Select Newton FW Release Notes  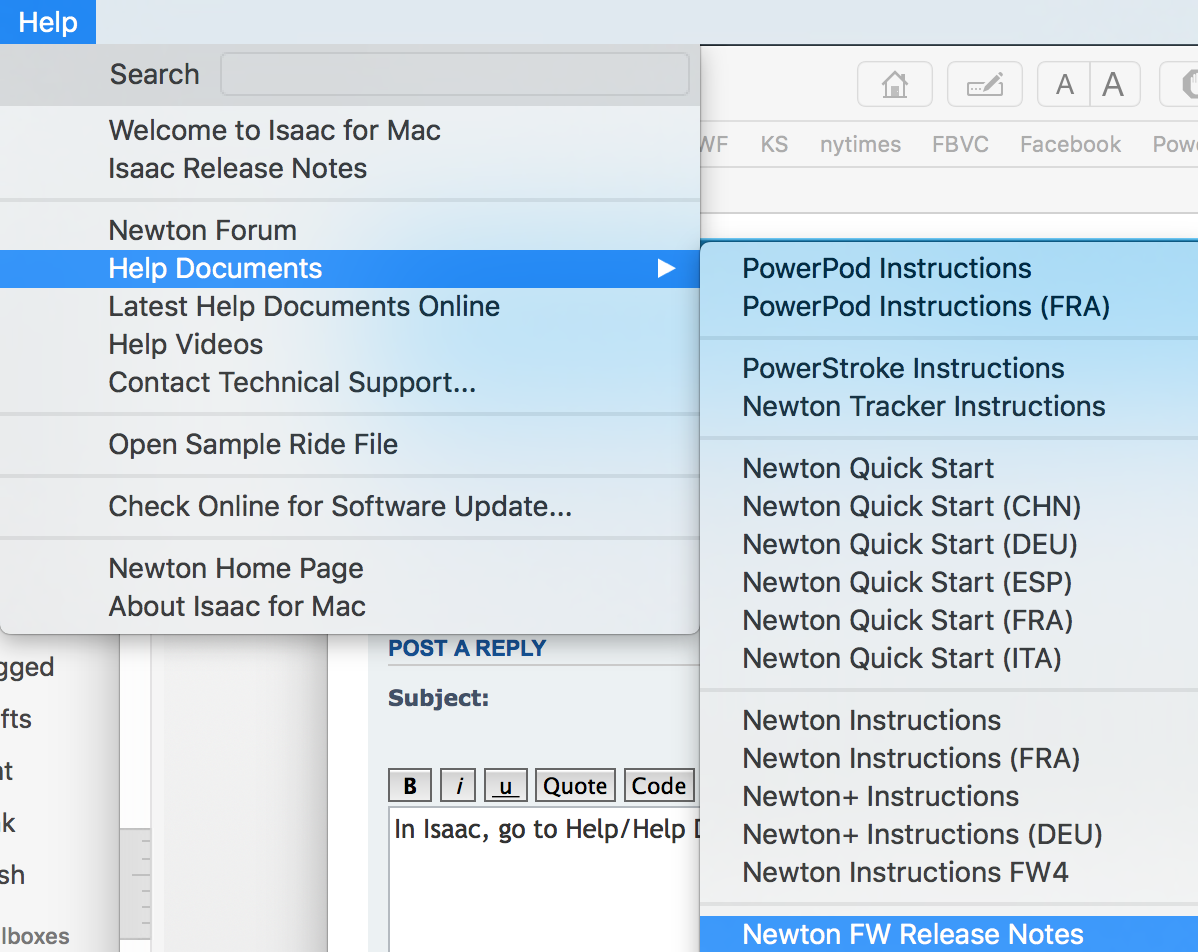(949, 934)
